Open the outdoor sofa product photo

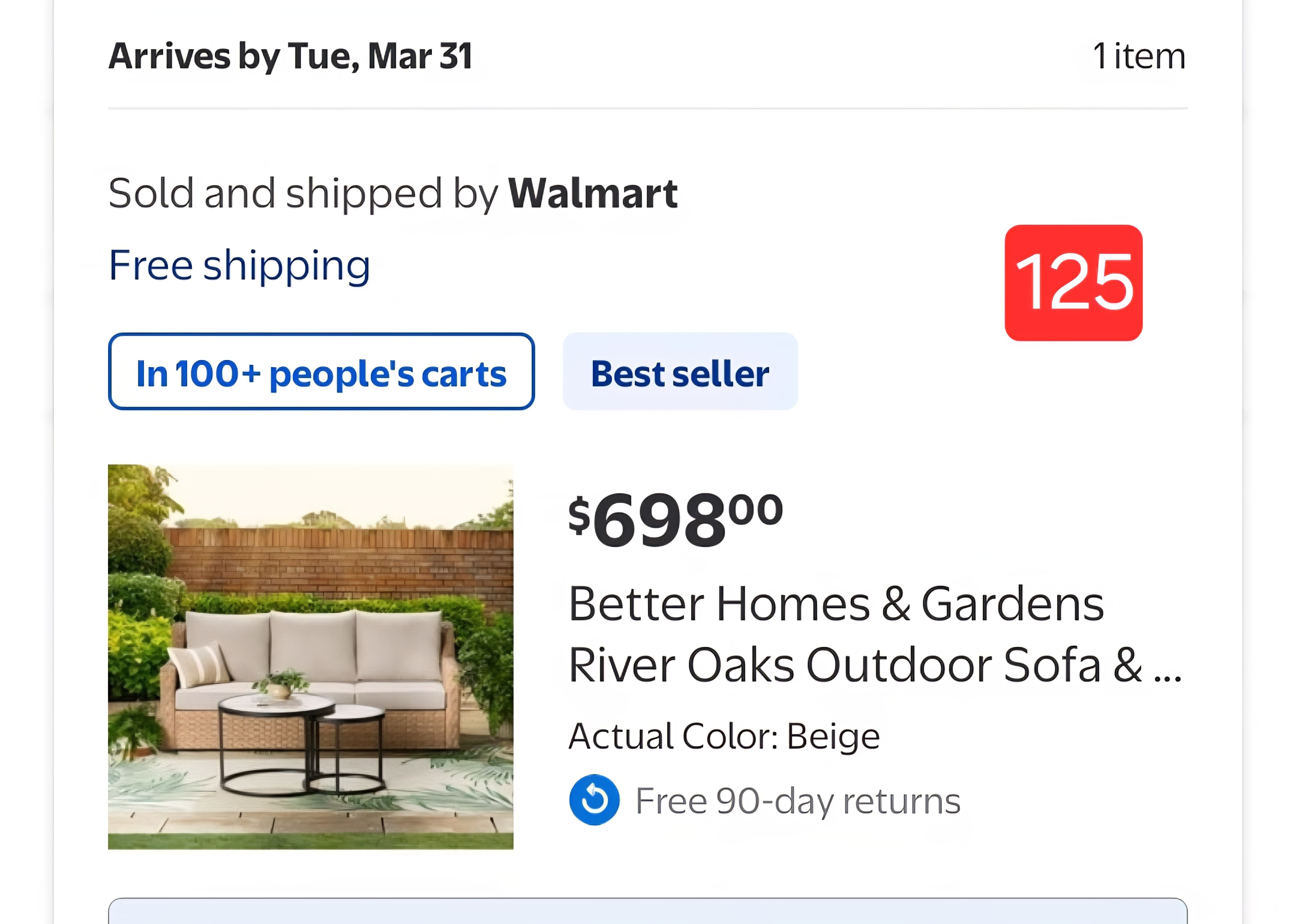(310, 657)
